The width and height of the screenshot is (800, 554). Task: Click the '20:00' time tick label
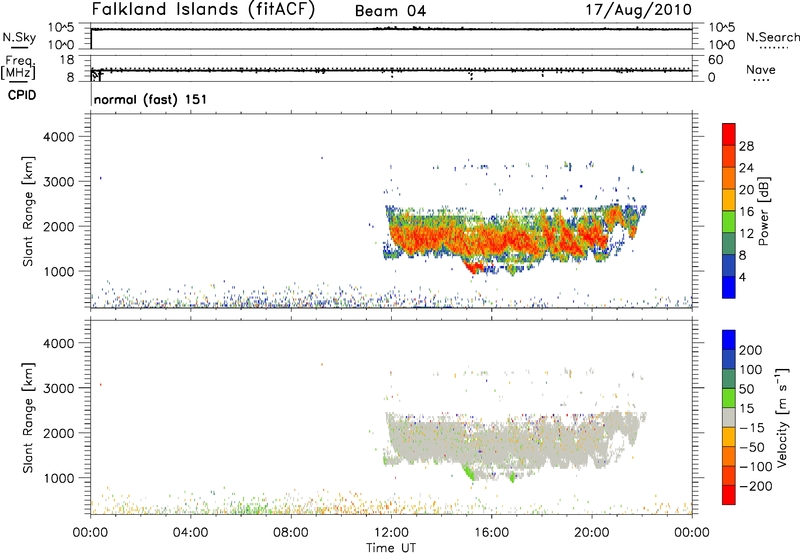coord(592,533)
